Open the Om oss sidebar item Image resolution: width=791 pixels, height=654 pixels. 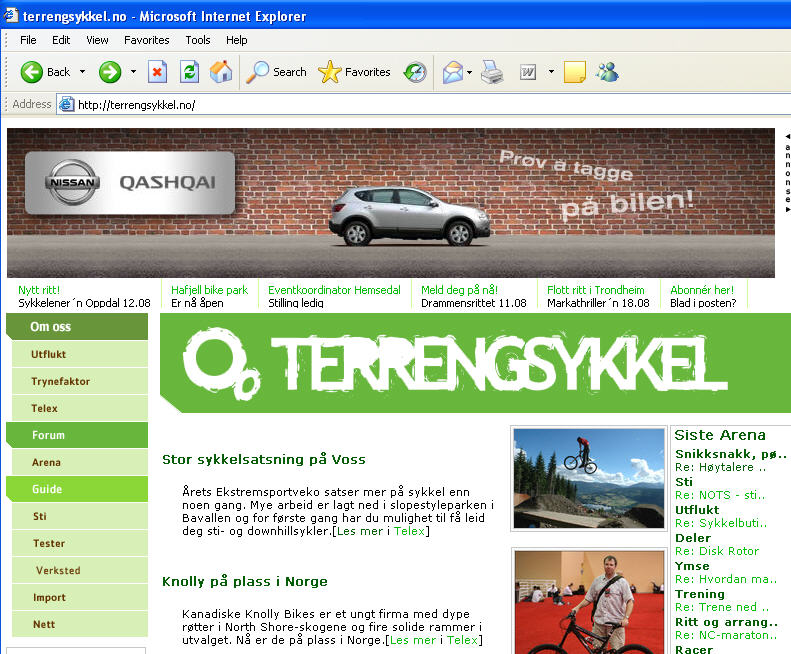(77, 326)
